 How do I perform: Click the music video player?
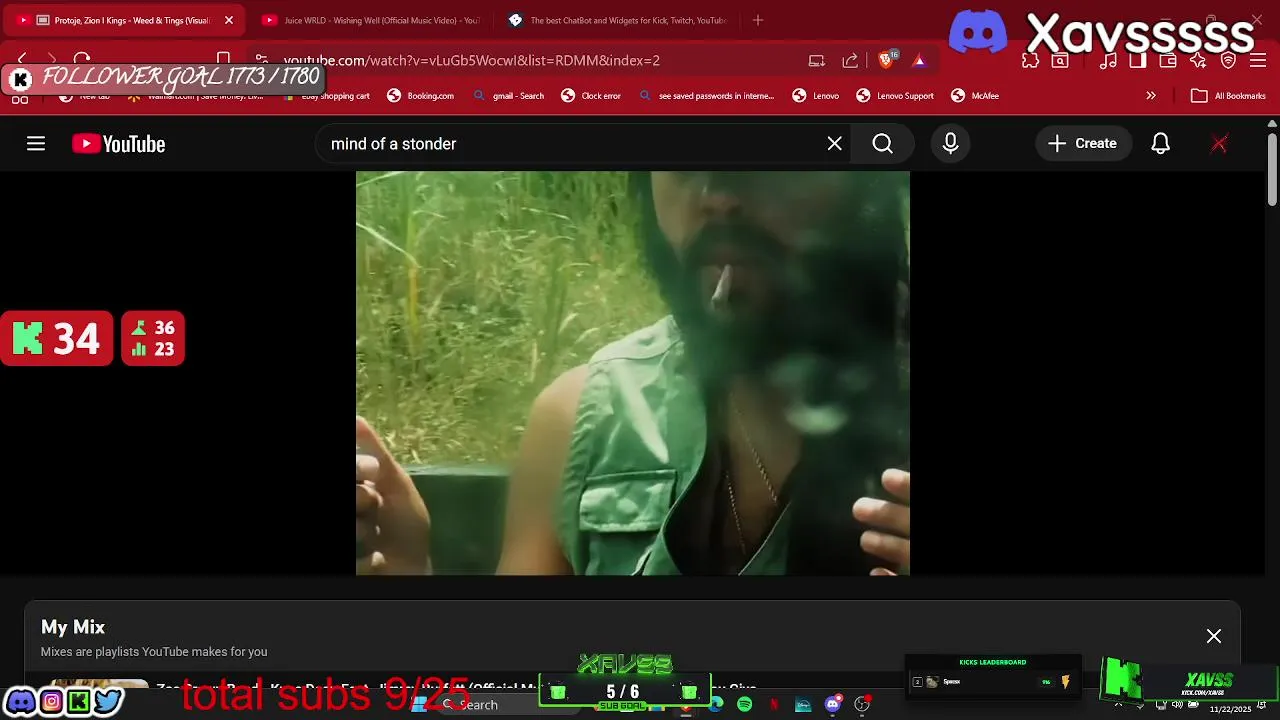[633, 373]
